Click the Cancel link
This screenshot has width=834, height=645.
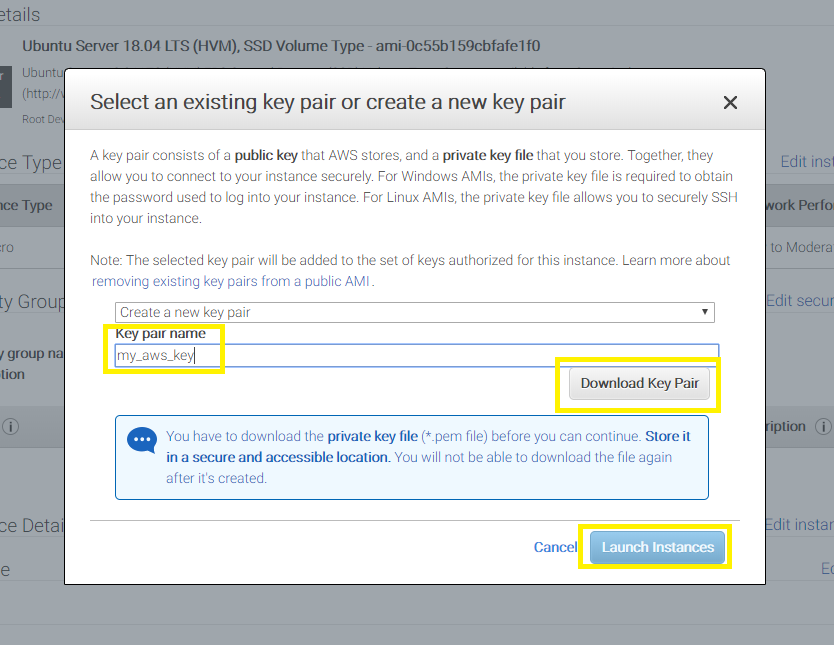click(555, 547)
